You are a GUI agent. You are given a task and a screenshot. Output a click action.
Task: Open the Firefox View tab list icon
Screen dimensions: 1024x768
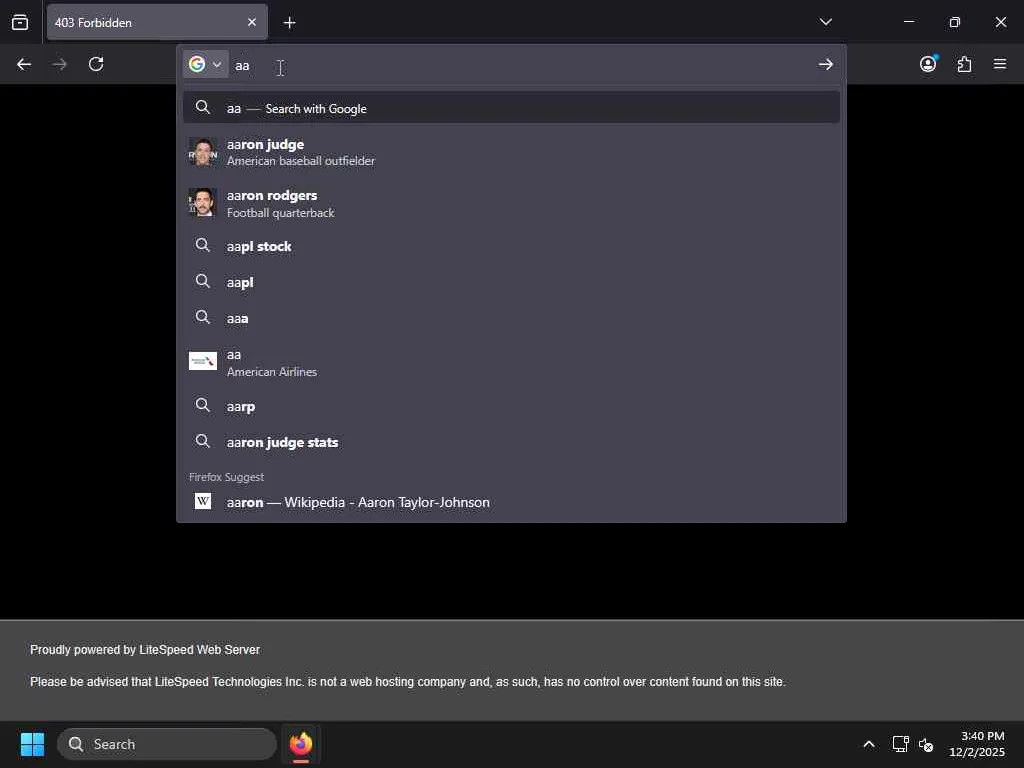pos(20,22)
